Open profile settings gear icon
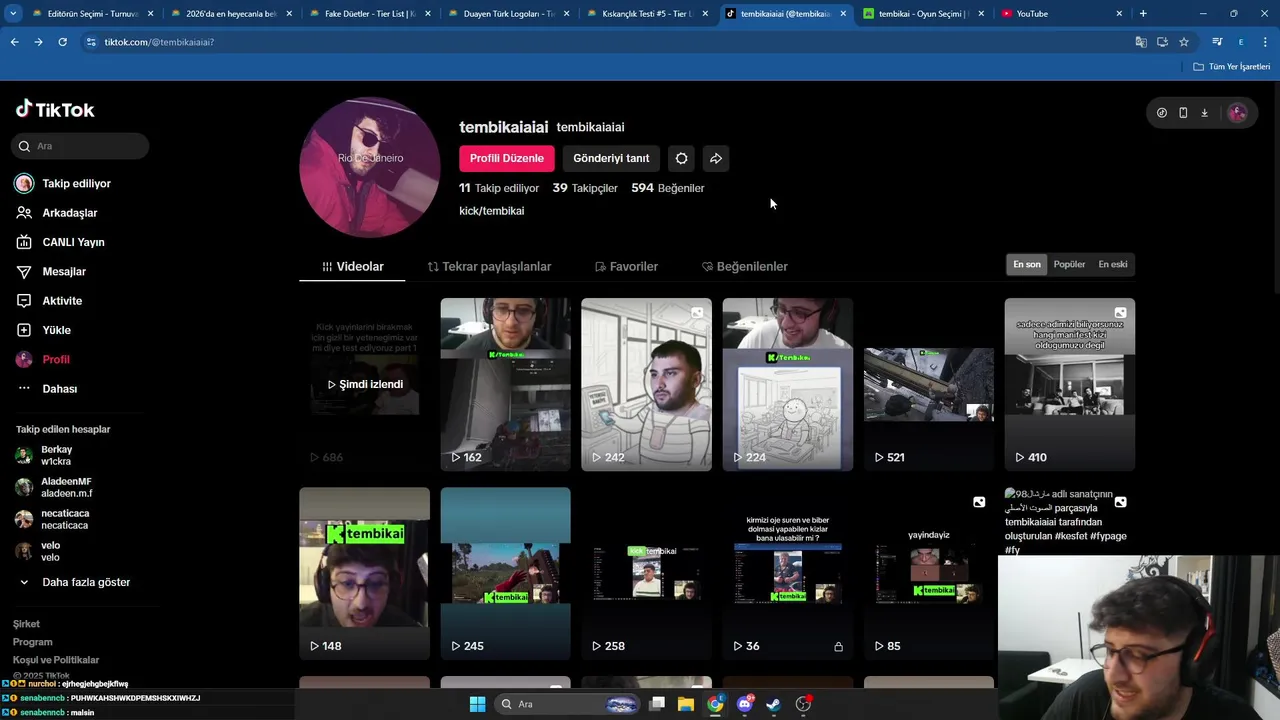Image resolution: width=1280 pixels, height=720 pixels. 681,158
